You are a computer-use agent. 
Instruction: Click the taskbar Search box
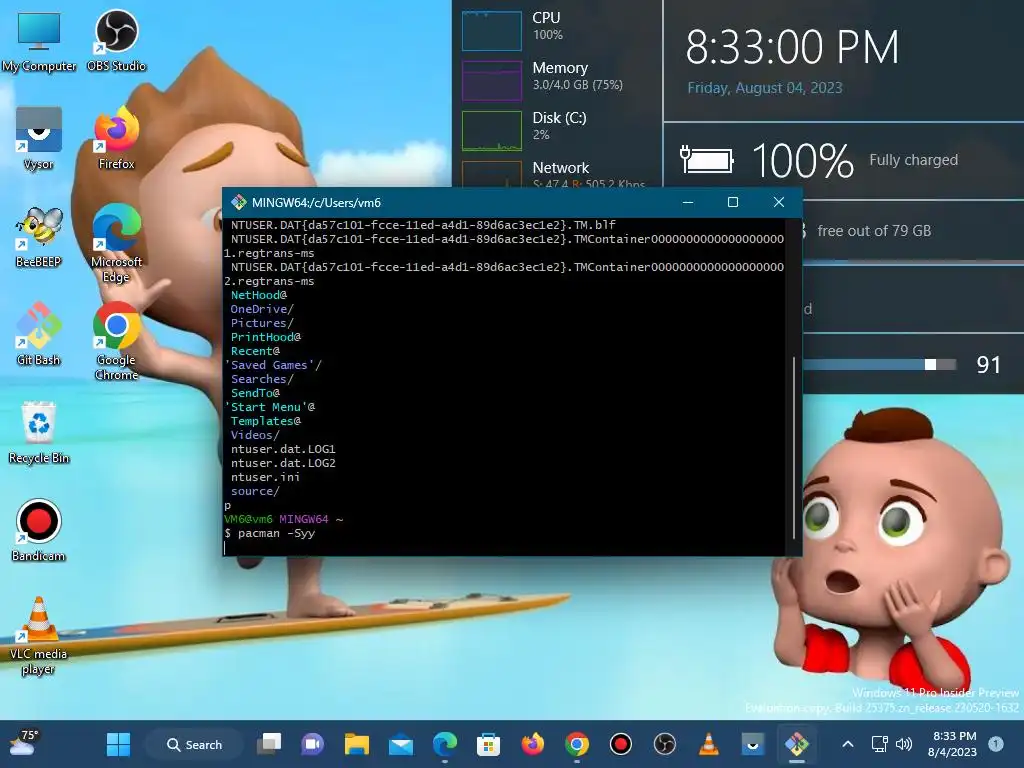(194, 744)
